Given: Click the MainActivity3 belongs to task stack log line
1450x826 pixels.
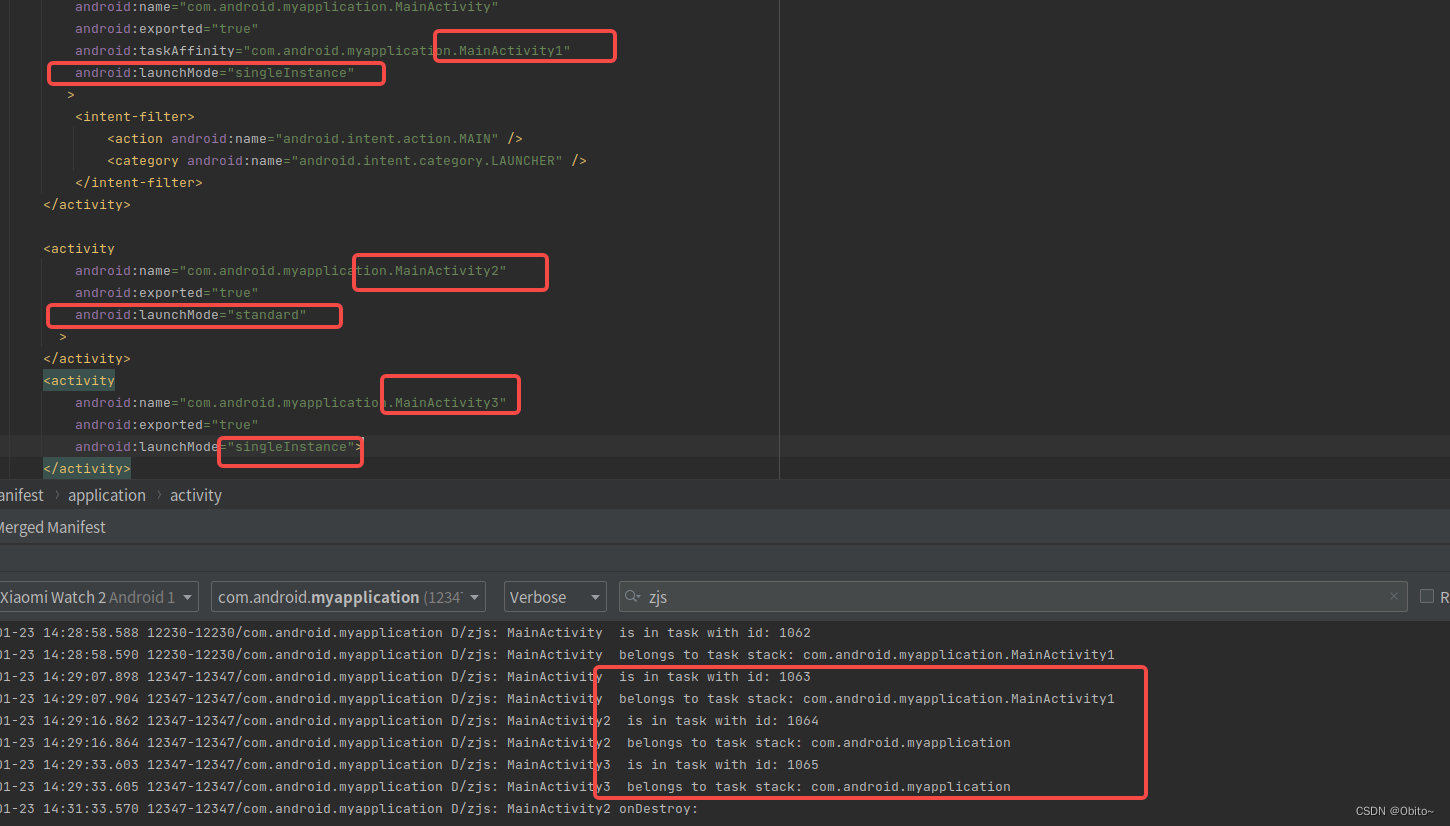Looking at the screenshot, I should click(x=505, y=787).
